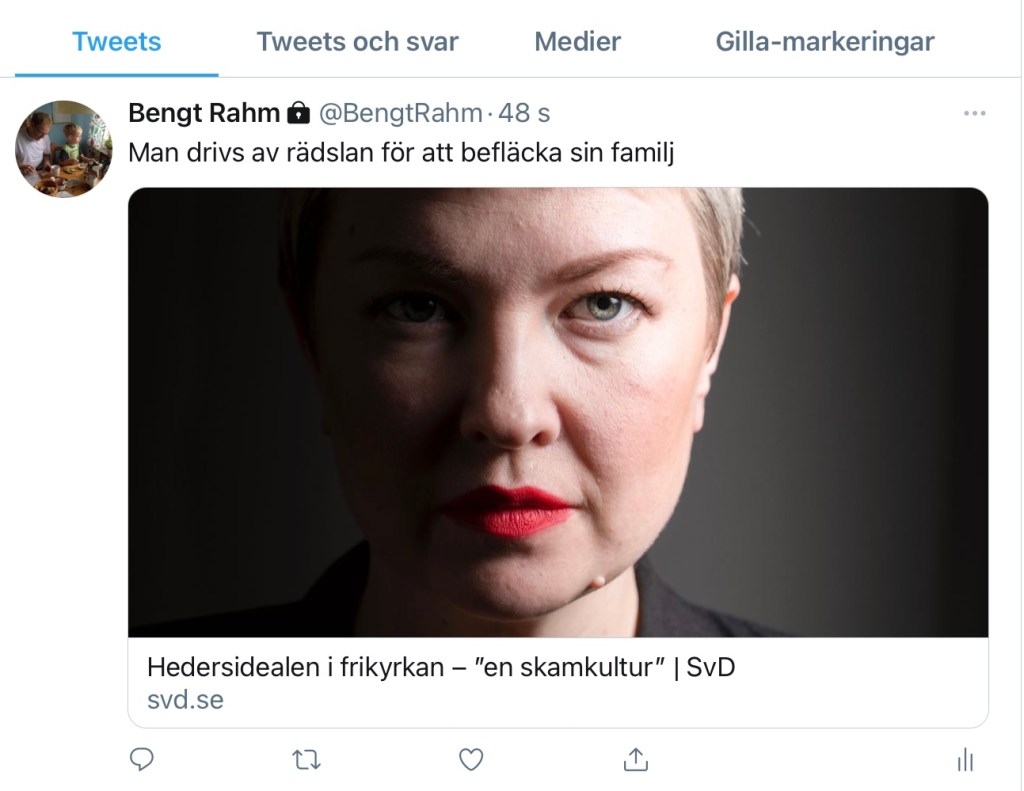Like the tweet with the heart icon
The width and height of the screenshot is (1024, 791).
click(x=471, y=760)
